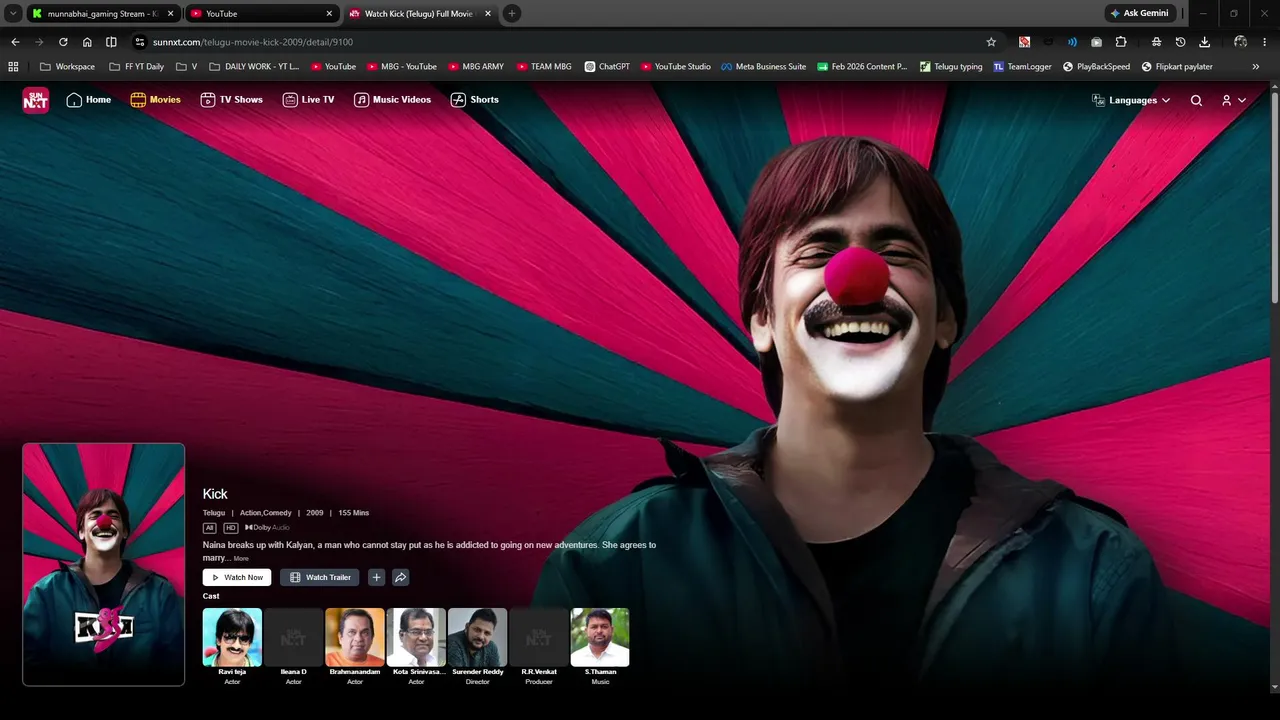The image size is (1280, 720).
Task: Click the incognito hat-and-glasses toolbar icon
Action: (x=1156, y=42)
